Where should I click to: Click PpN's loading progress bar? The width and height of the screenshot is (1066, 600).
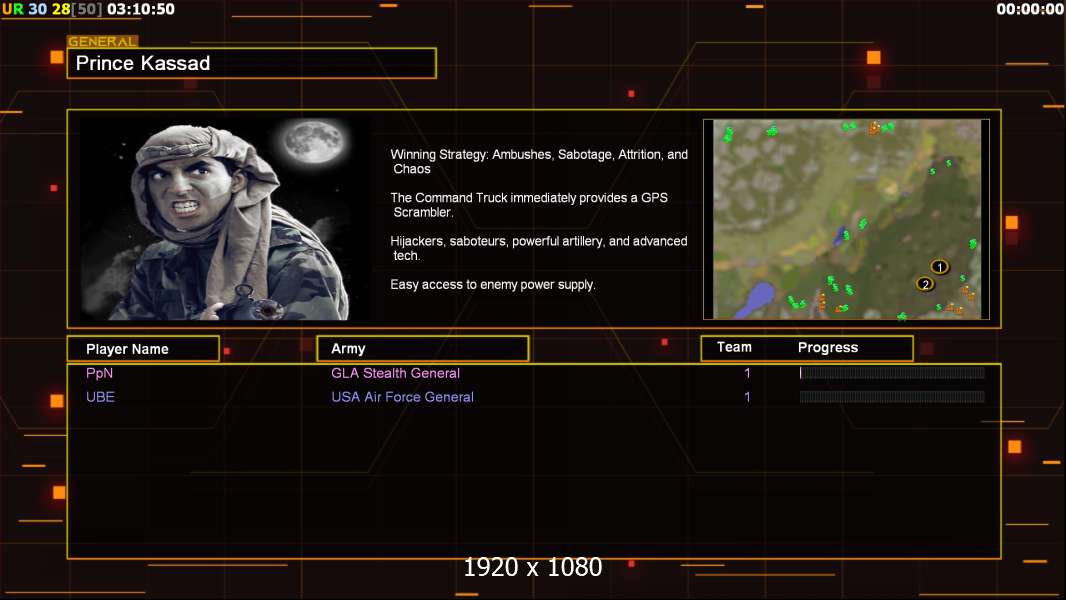pos(892,372)
